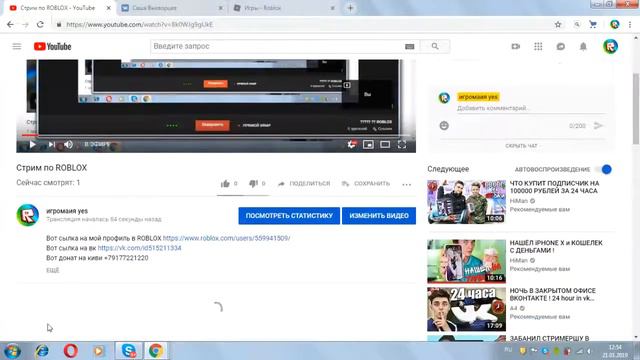Open the account avatar menu in YouTube header
The image size is (640, 360).
[x=610, y=47]
